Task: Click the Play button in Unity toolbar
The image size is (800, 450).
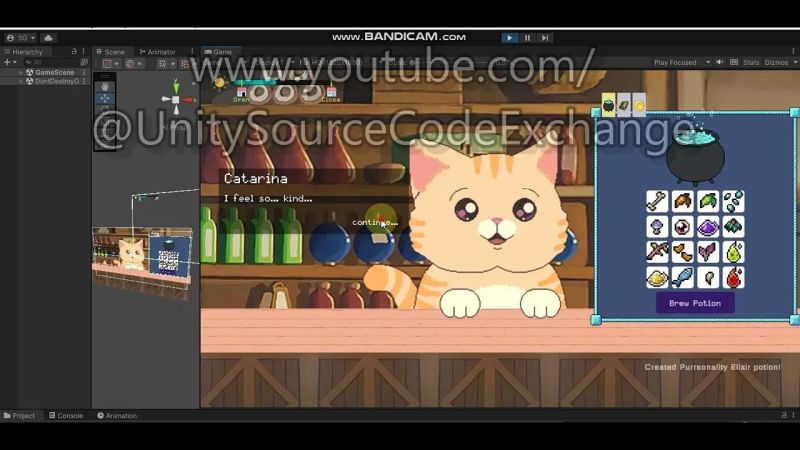Action: (x=509, y=38)
